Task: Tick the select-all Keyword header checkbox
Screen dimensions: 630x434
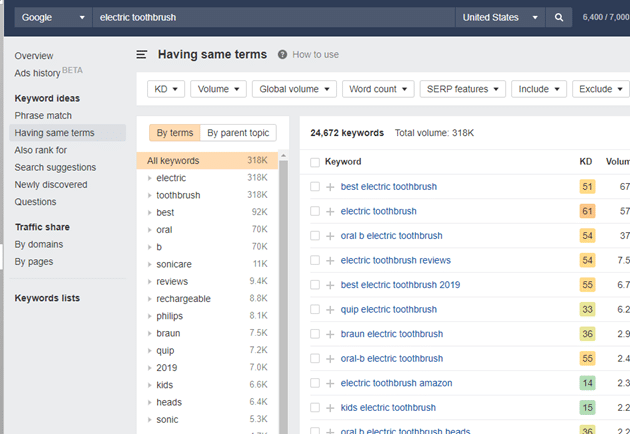Action: 315,162
